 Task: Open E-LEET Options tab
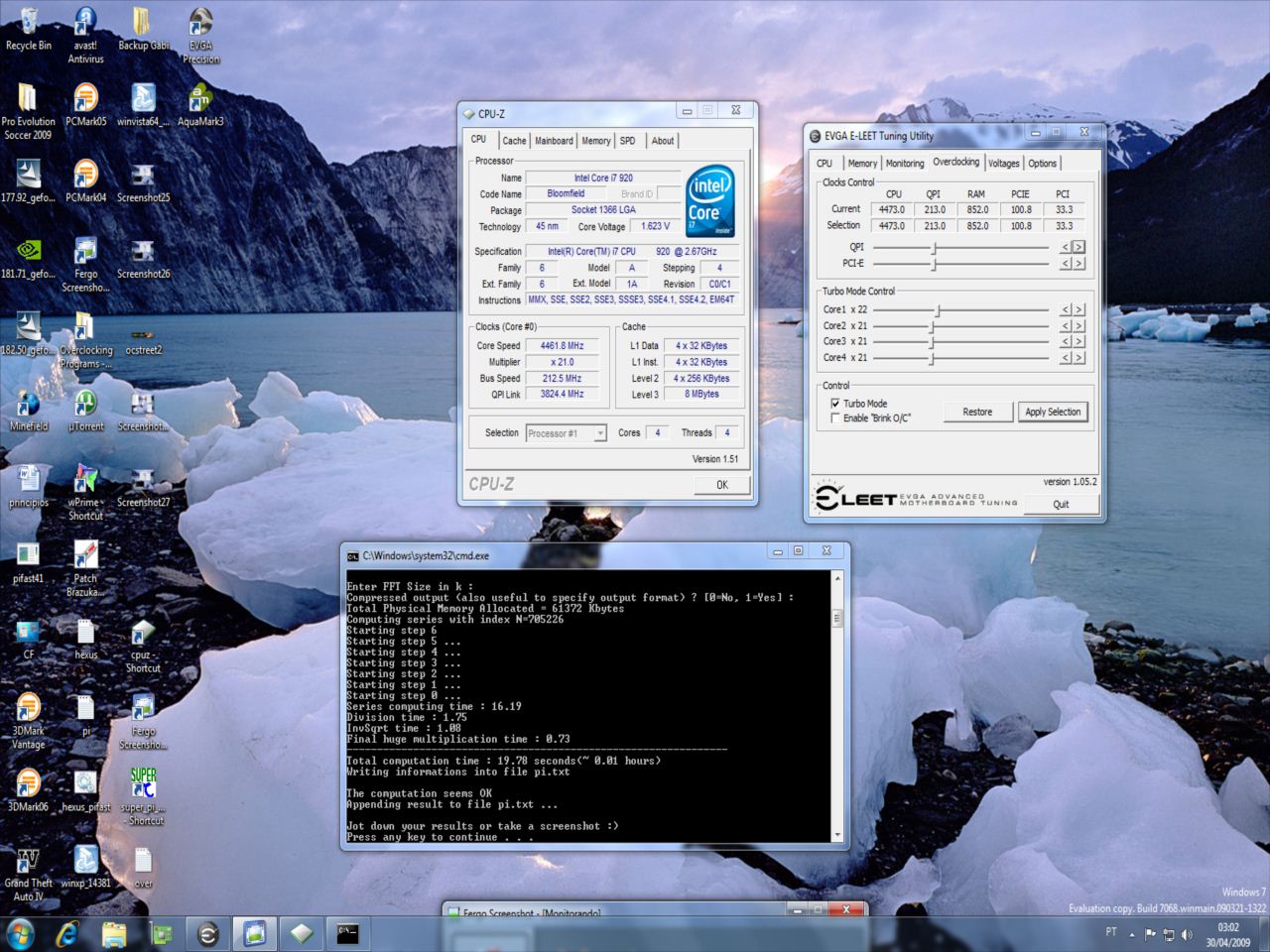pos(1042,164)
